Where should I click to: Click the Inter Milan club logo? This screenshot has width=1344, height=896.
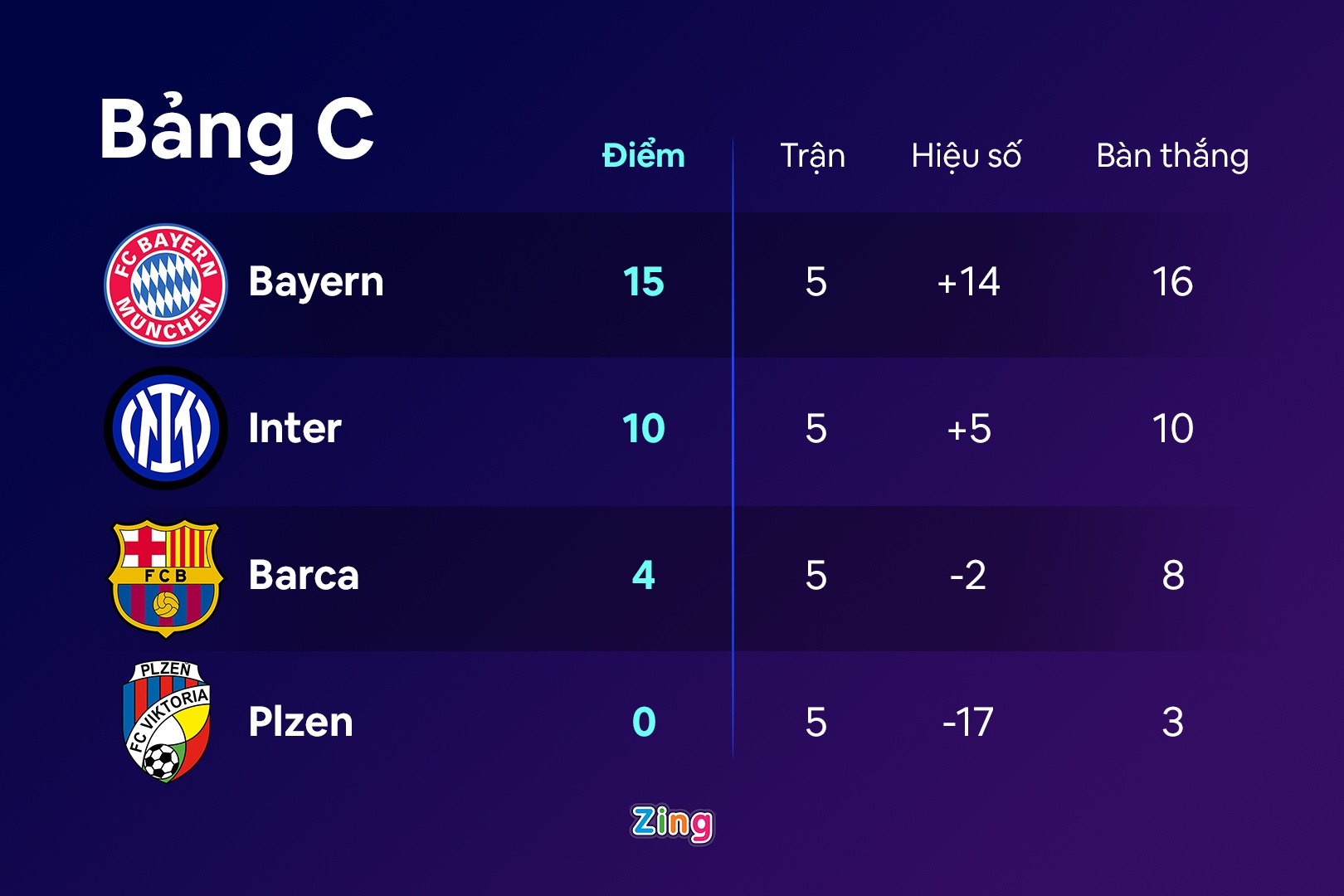coord(166,428)
